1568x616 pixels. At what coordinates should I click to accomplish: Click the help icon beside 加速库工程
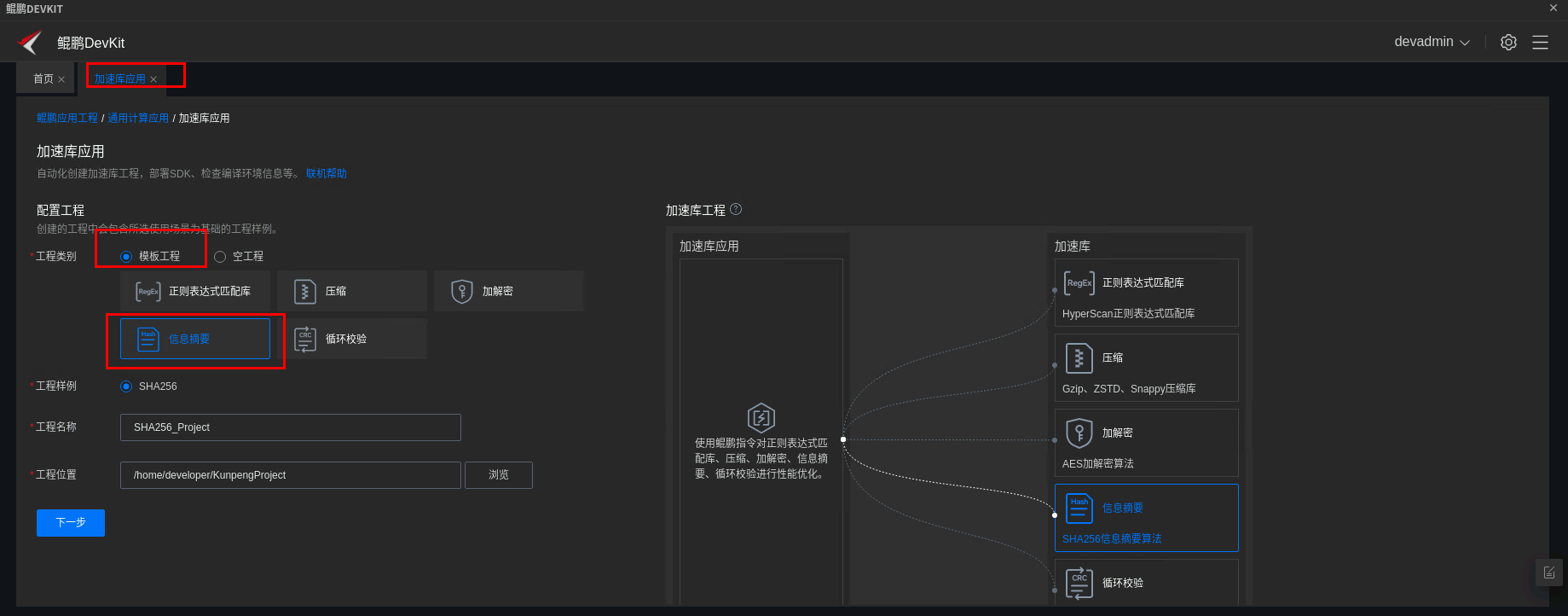(737, 209)
